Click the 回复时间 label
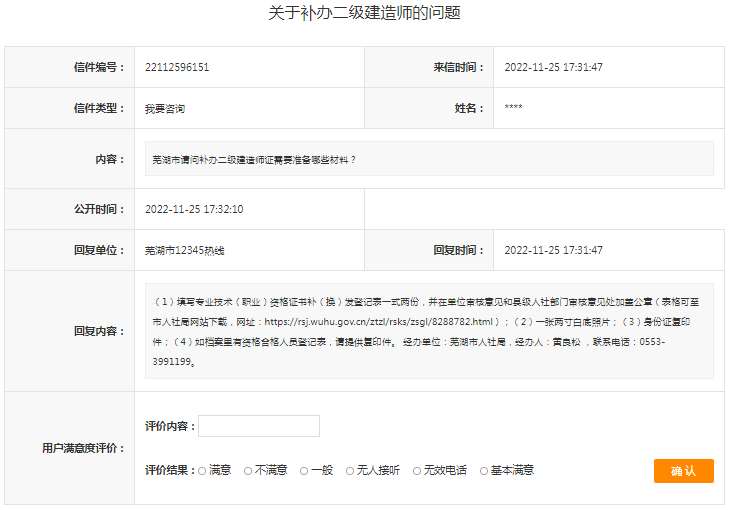The image size is (729, 510). (459, 250)
